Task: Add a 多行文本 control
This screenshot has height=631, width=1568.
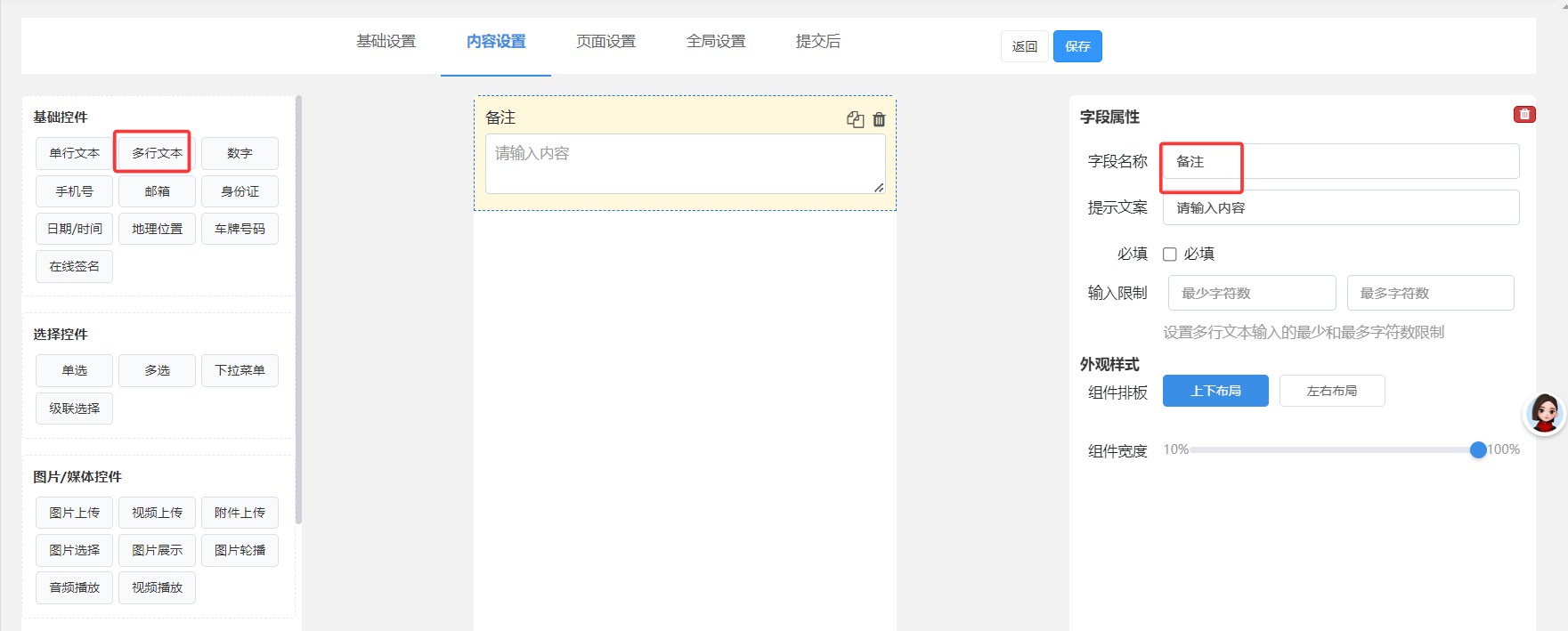Action: click(x=157, y=153)
